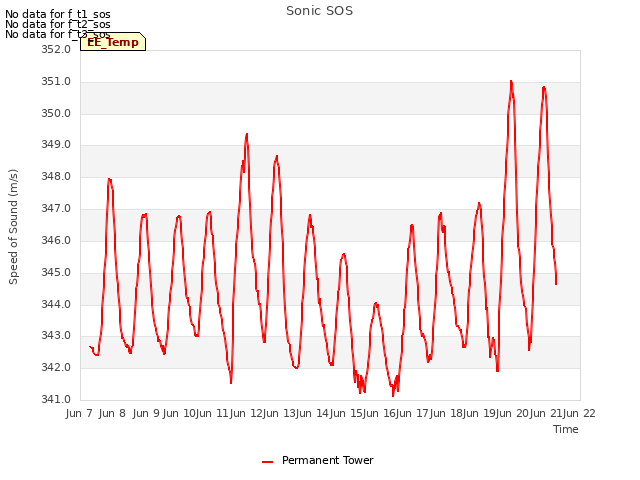Click the Jun 22 x-axis label
640x480 pixels.
pyautogui.click(x=579, y=413)
